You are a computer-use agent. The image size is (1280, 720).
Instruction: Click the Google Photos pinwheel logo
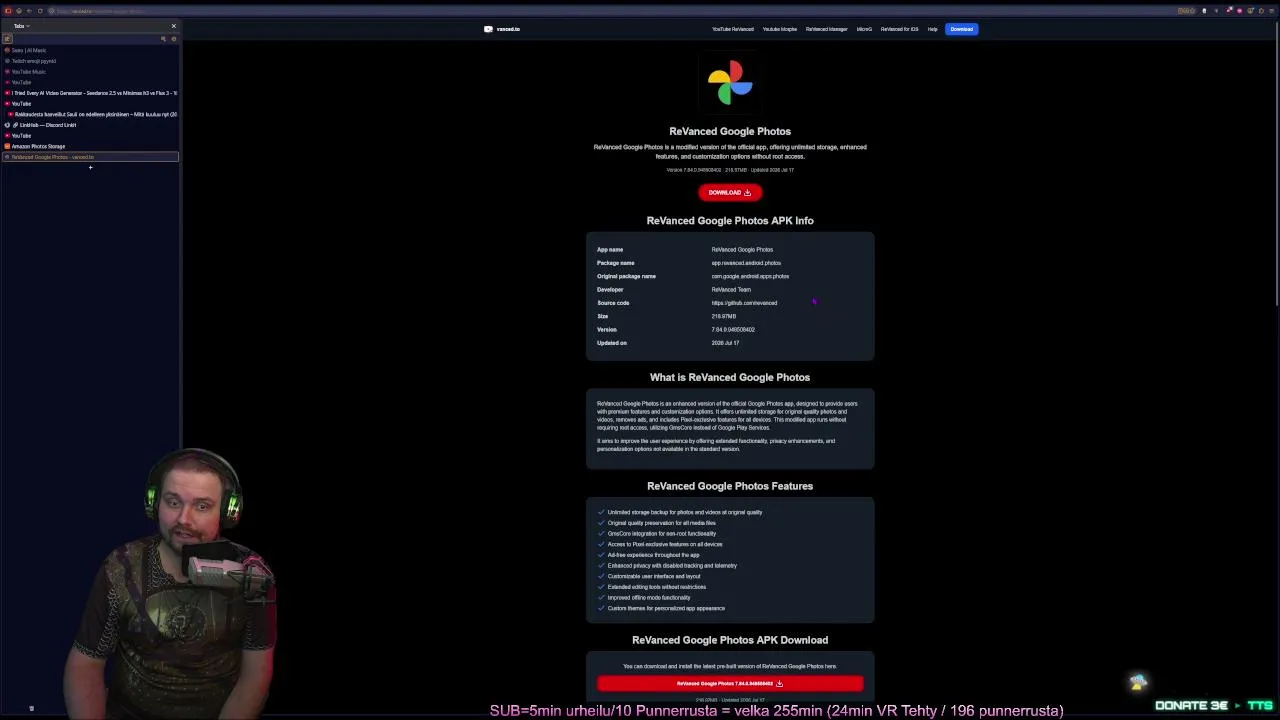pos(730,83)
